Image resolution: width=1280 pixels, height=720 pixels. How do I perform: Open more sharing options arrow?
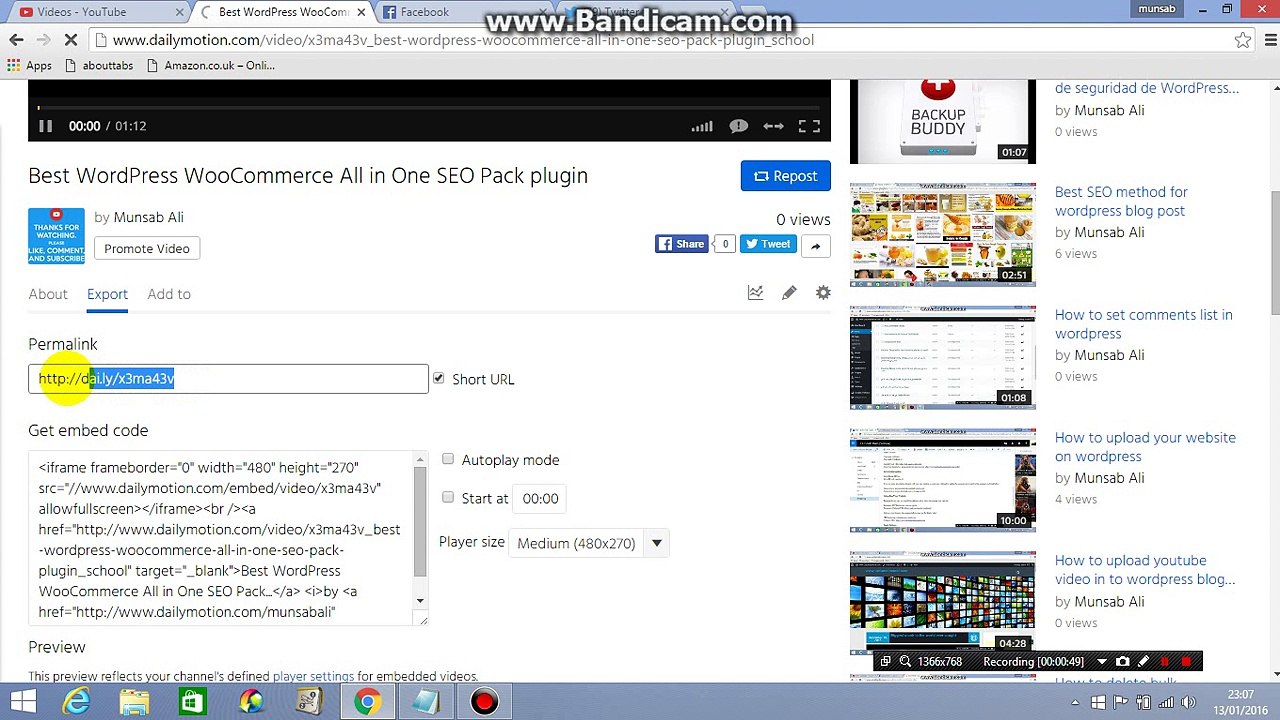coord(815,245)
